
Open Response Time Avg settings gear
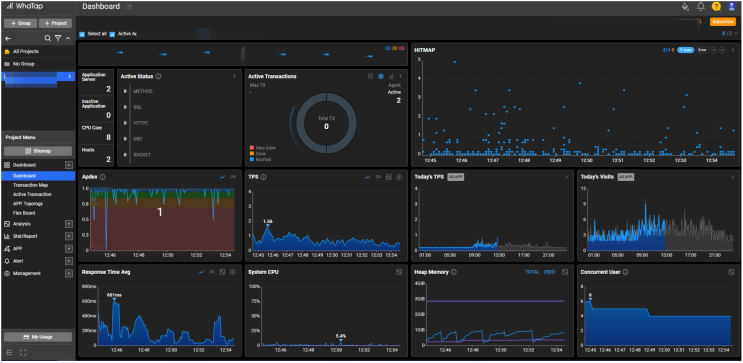tap(233, 272)
